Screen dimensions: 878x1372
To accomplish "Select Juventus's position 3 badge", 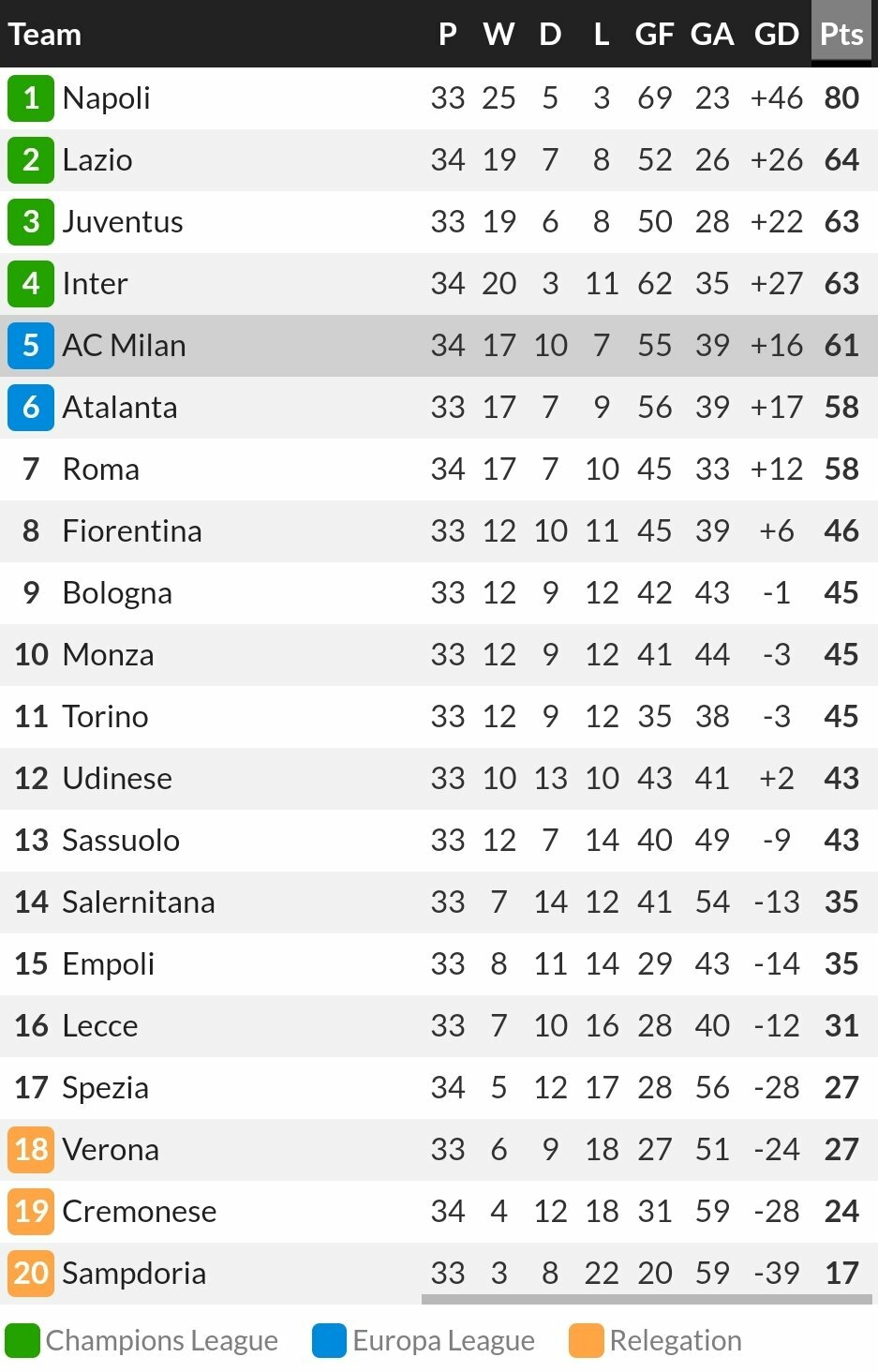I will [31, 221].
